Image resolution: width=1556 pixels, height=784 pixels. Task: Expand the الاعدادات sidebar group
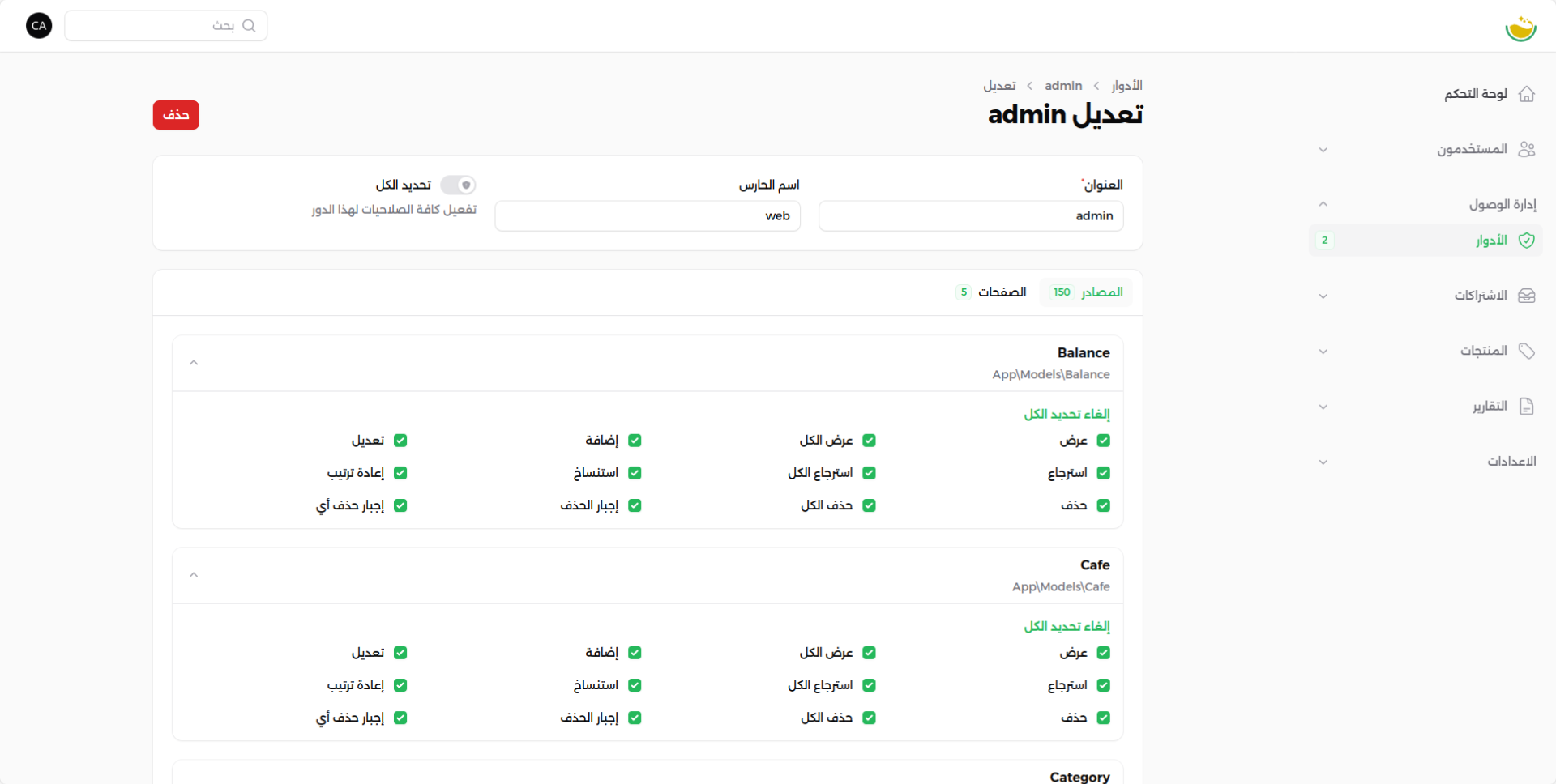click(1323, 462)
